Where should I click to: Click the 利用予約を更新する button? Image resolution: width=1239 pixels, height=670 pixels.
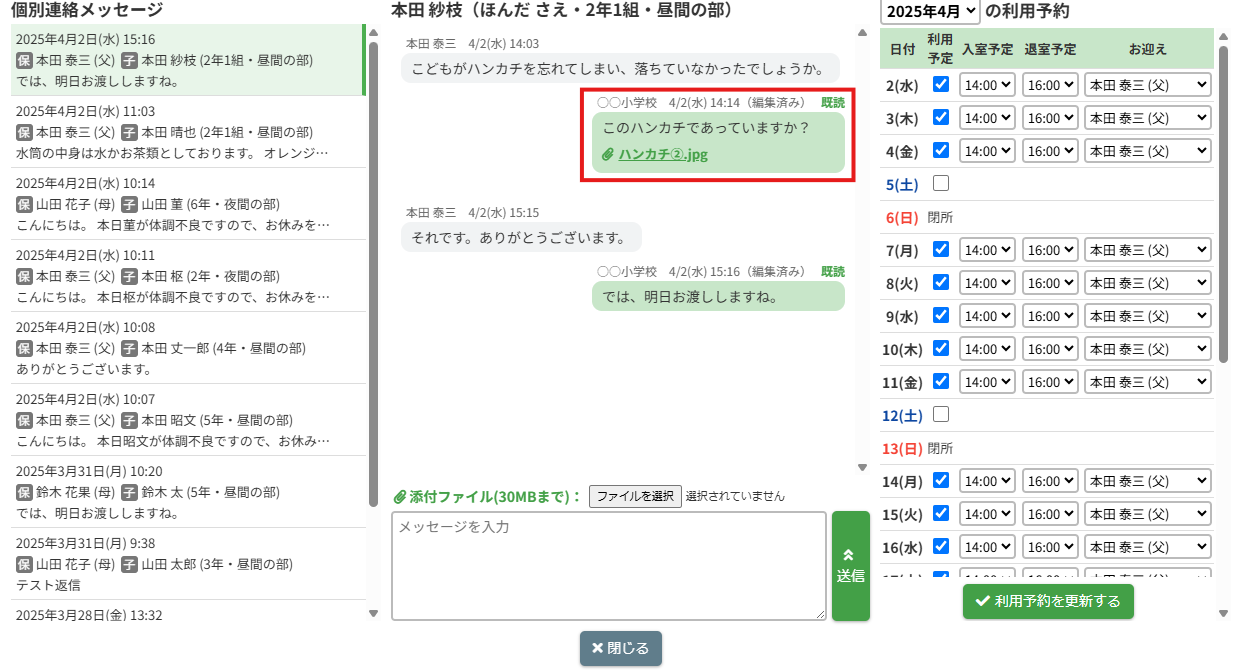[1048, 601]
